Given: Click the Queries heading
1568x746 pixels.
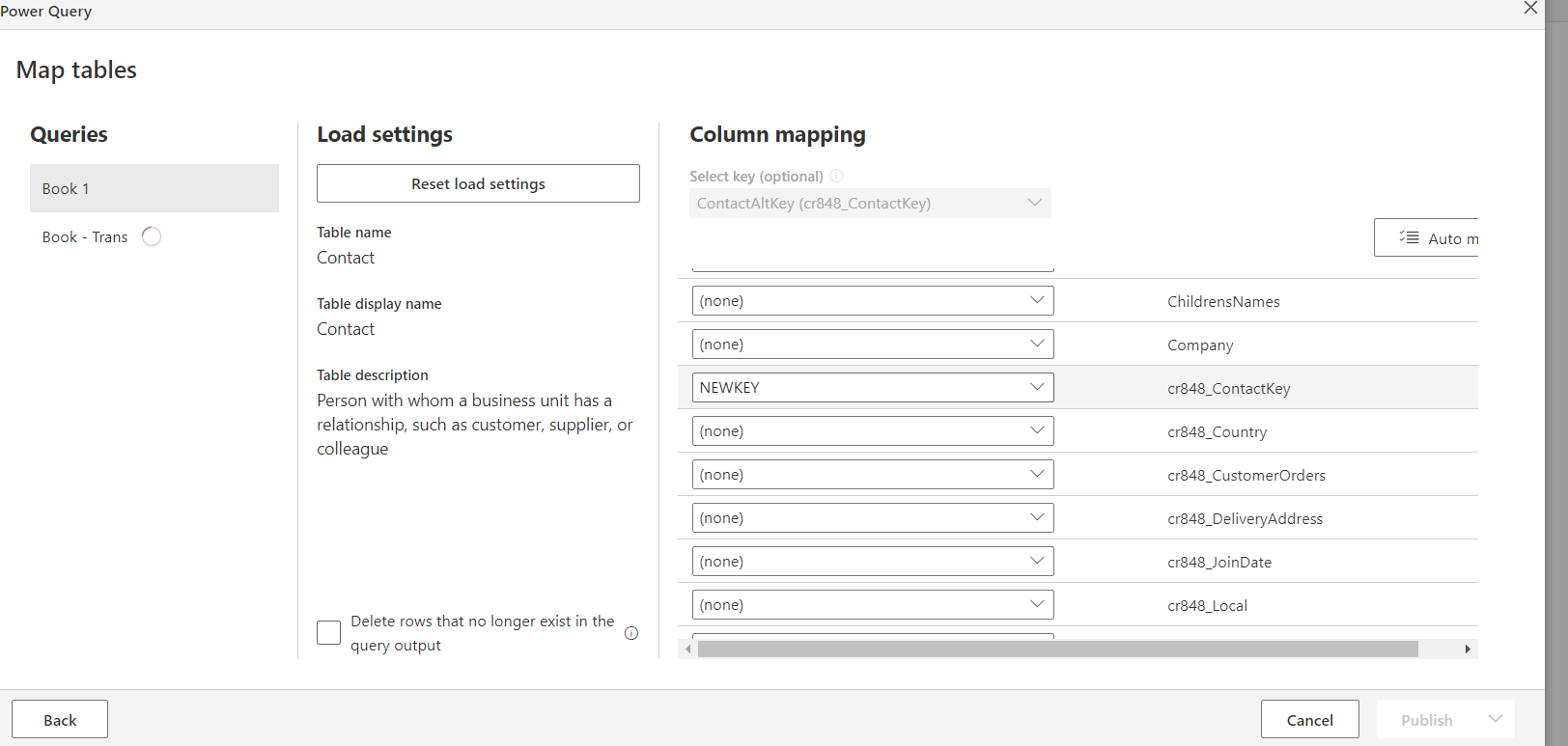Looking at the screenshot, I should coord(69,134).
